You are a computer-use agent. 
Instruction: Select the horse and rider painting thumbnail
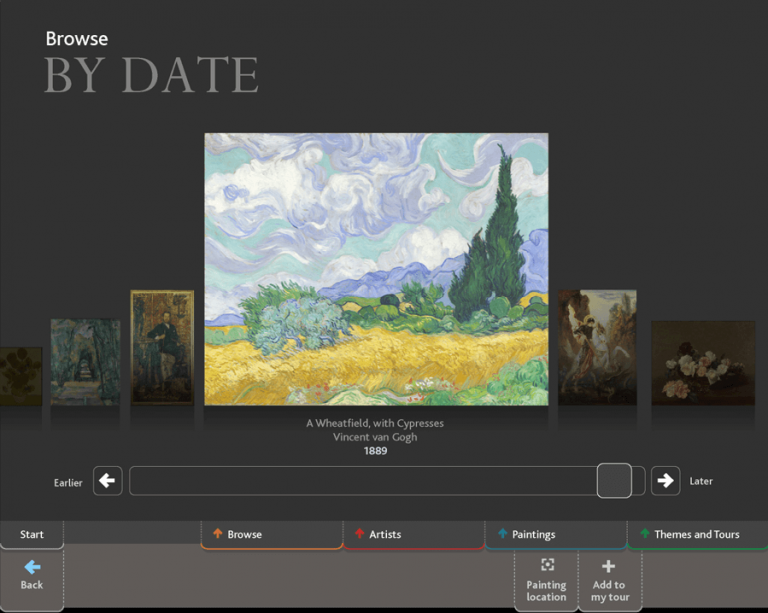(x=598, y=348)
